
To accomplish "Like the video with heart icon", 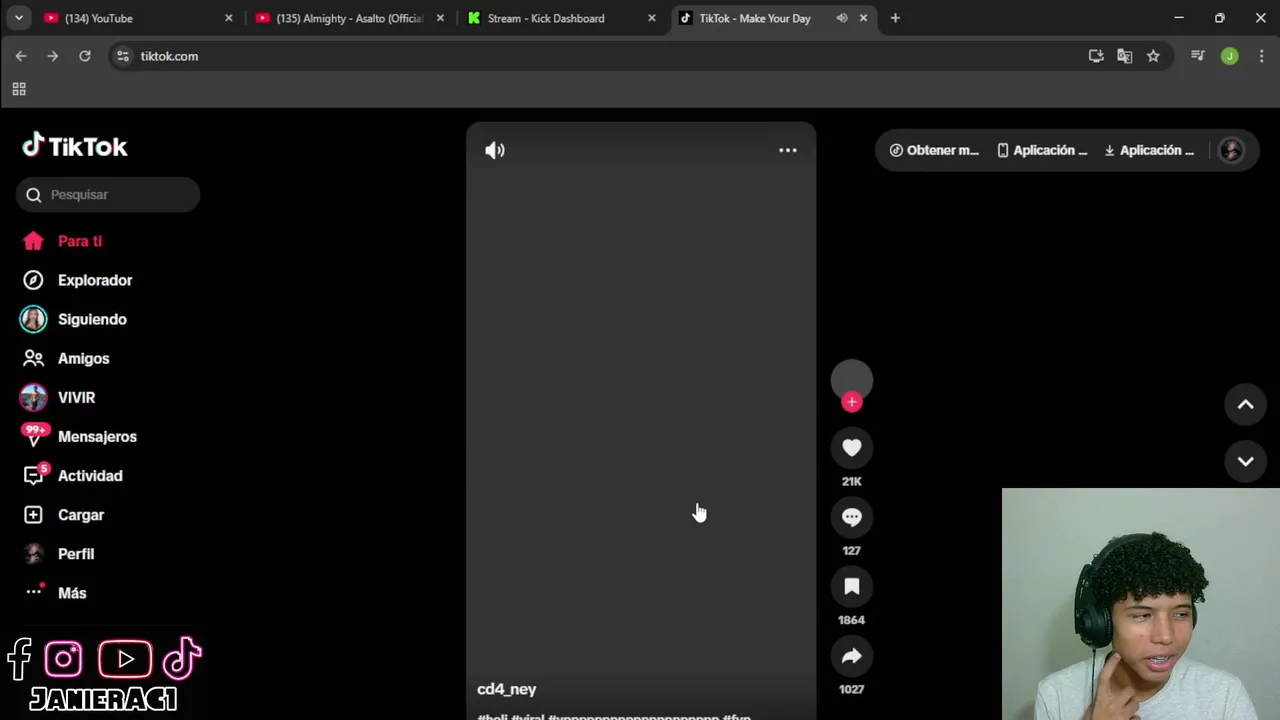I will (852, 448).
